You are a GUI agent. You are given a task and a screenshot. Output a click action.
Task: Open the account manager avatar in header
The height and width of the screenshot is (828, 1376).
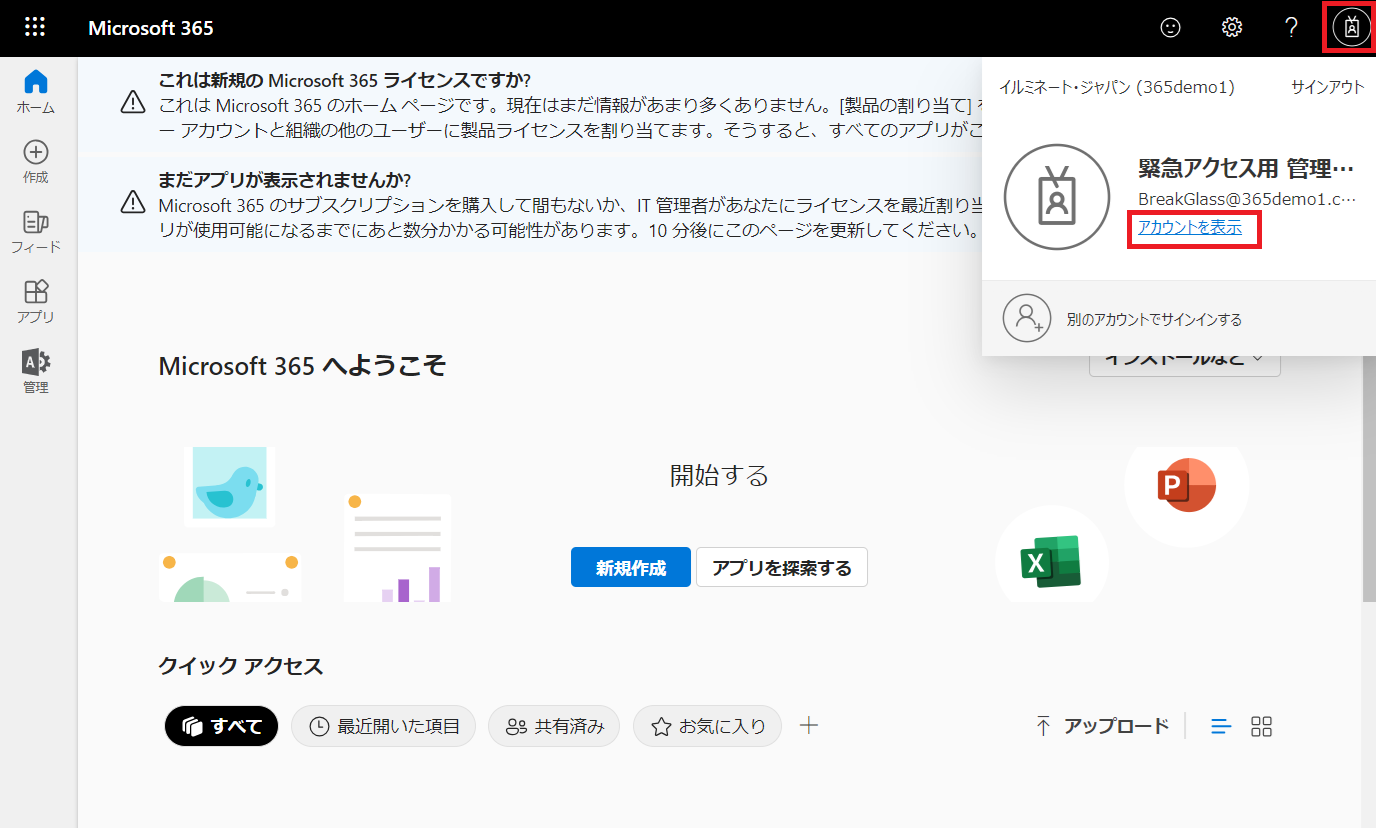coord(1351,28)
